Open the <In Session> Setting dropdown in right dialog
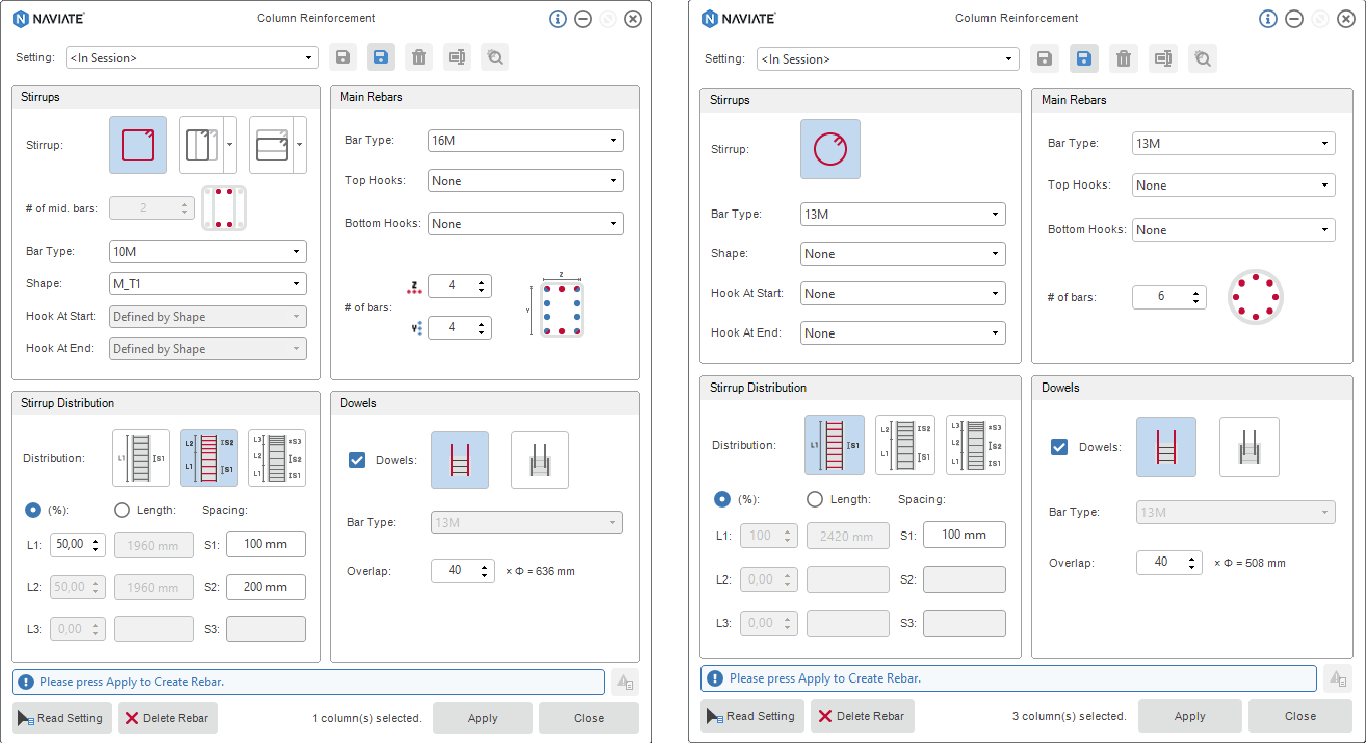1366x743 pixels. tap(887, 59)
